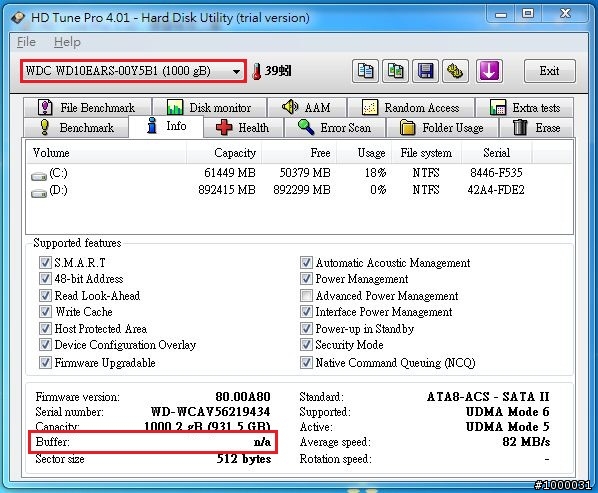Click the 892299 MB free space value
Viewport: 598px width, 493px height.
pyautogui.click(x=302, y=190)
